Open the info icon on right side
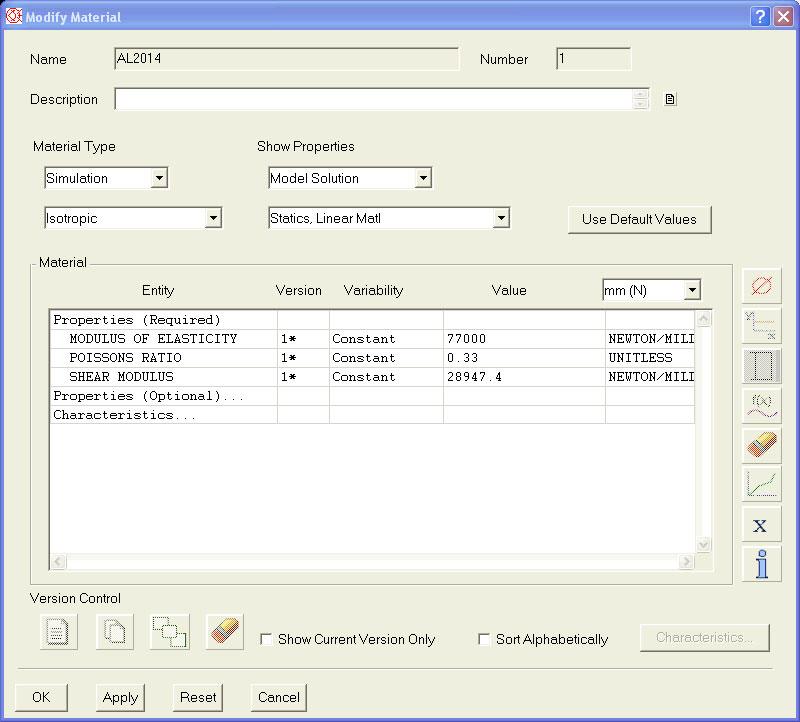 tap(761, 564)
